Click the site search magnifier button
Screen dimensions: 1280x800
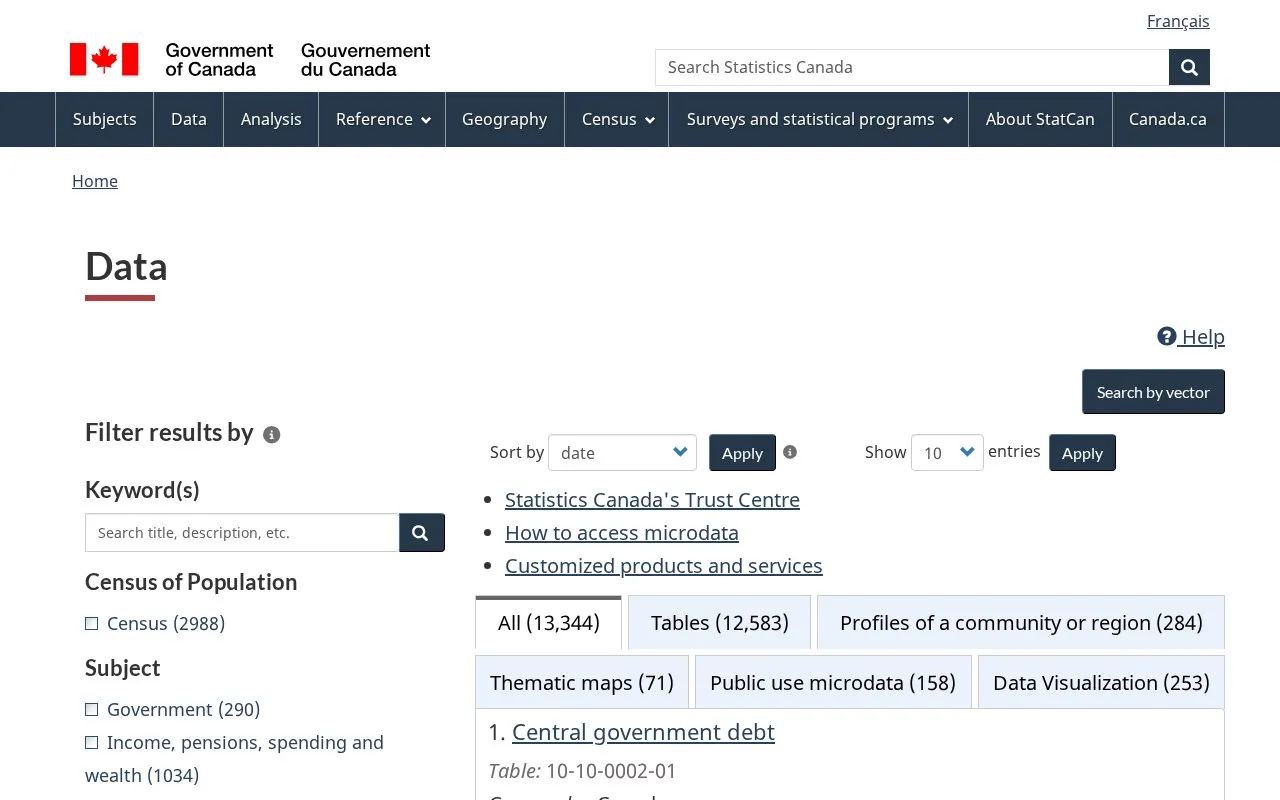pos(1189,67)
